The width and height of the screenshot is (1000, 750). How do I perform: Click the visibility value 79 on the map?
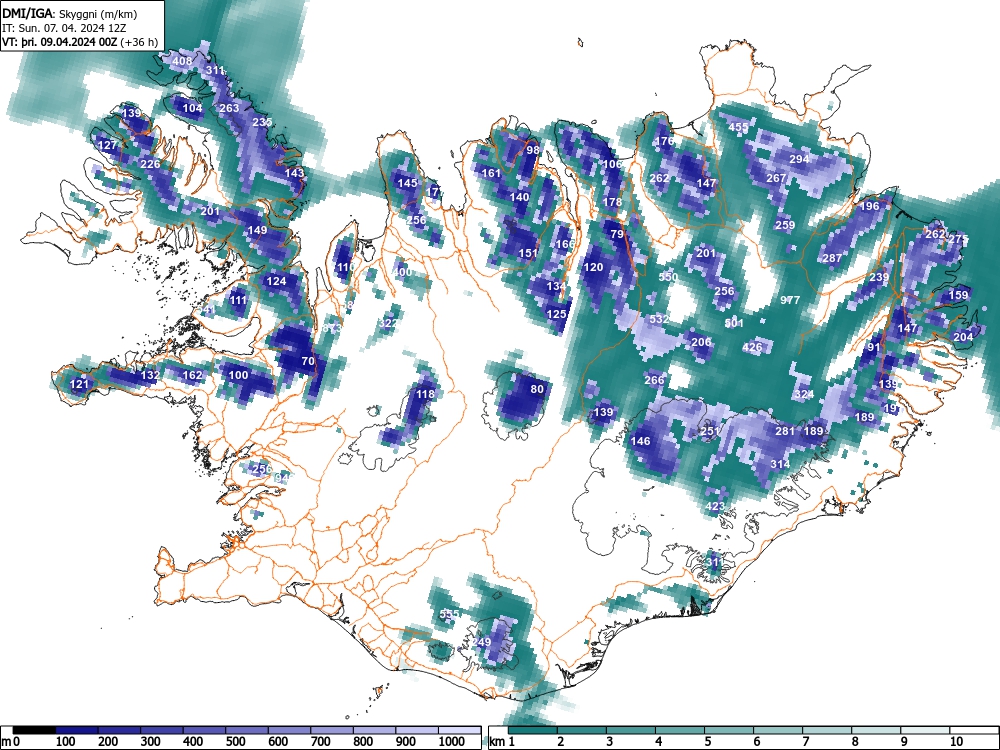(617, 234)
